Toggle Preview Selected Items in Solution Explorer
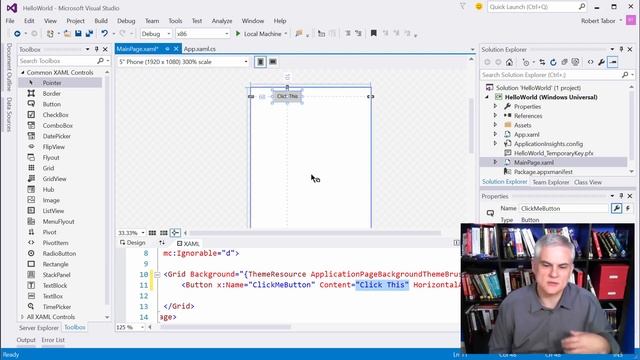The image size is (640, 360). tap(613, 62)
